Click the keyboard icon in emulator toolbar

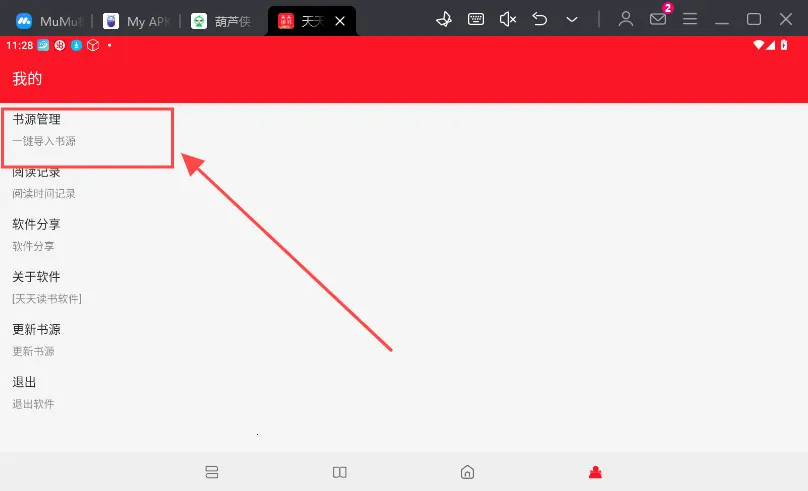coord(477,19)
